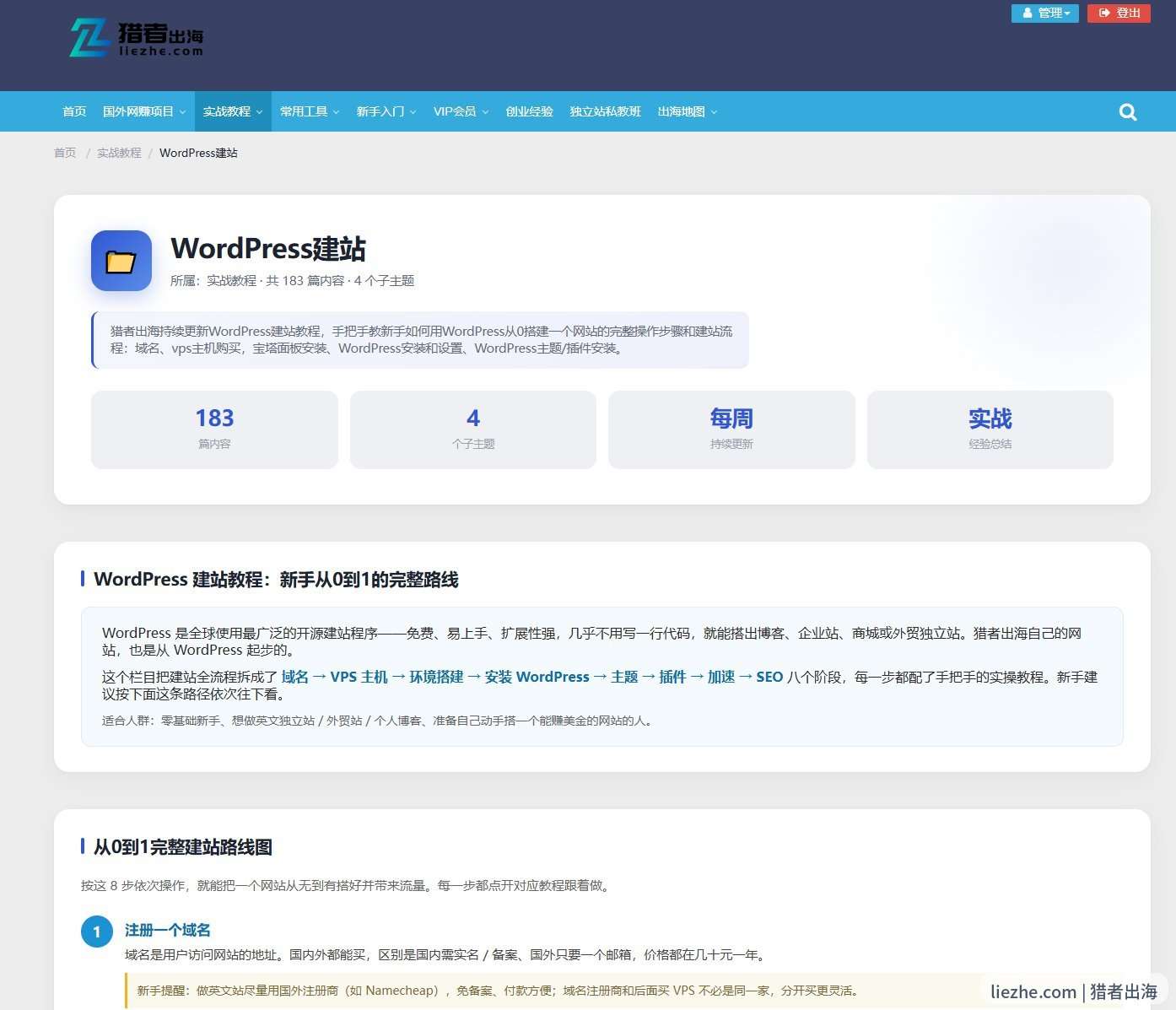Open the 注册一个域名 step link
The width and height of the screenshot is (1176, 1010).
point(168,930)
